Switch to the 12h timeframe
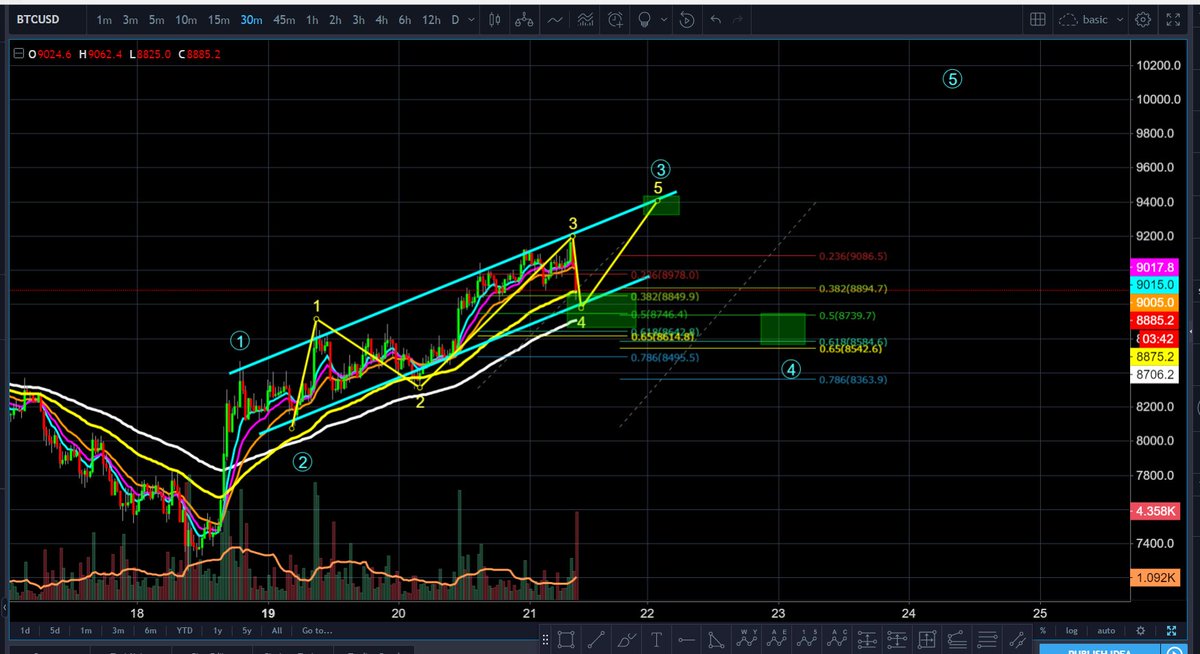 [x=431, y=20]
